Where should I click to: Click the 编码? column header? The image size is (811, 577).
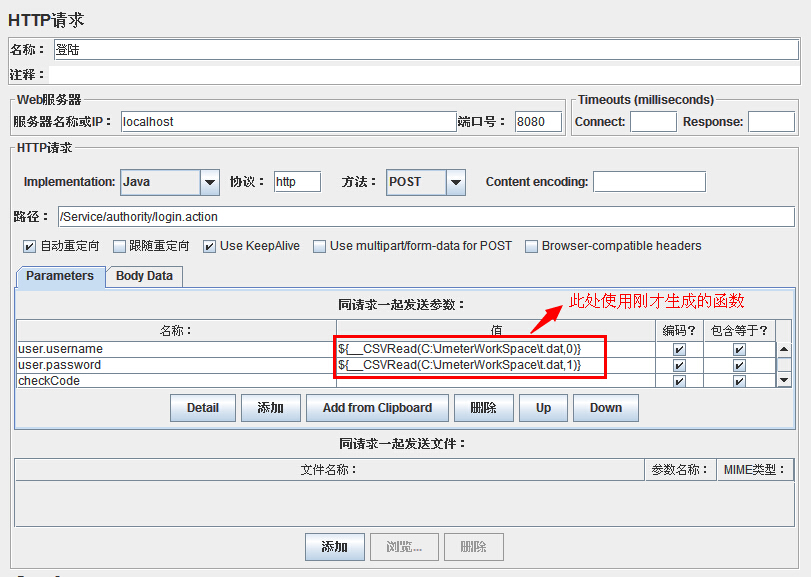[x=679, y=330]
